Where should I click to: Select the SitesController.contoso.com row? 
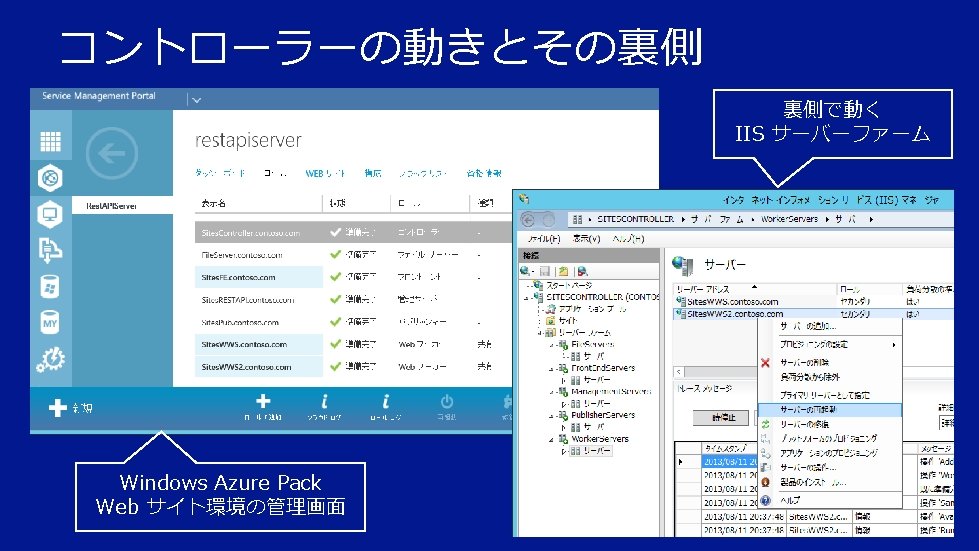(353, 232)
